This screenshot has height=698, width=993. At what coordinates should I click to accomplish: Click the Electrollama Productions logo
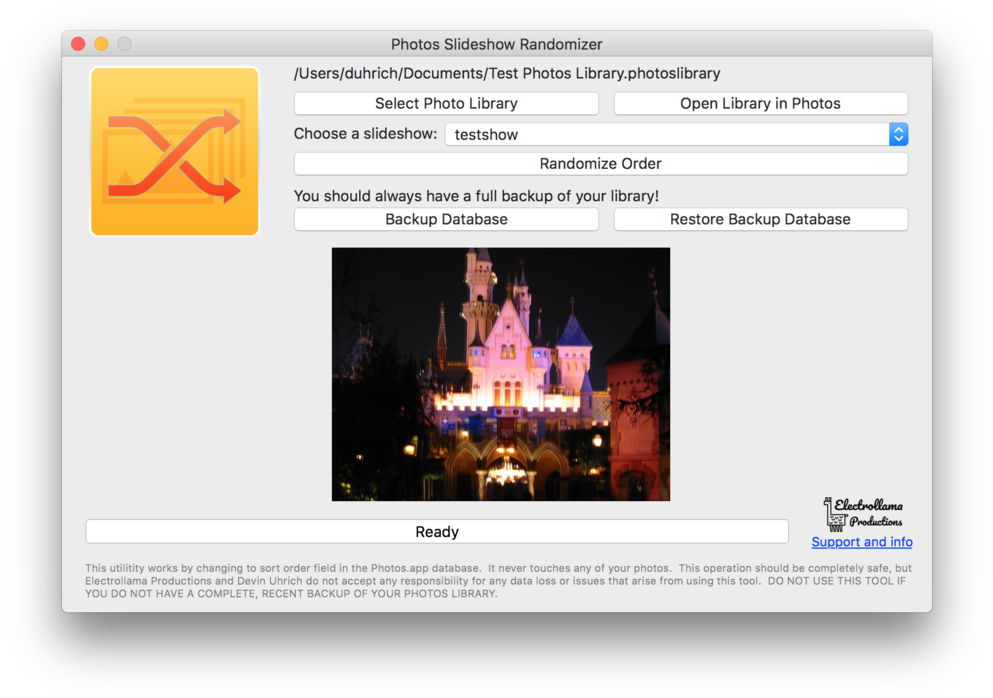click(863, 514)
